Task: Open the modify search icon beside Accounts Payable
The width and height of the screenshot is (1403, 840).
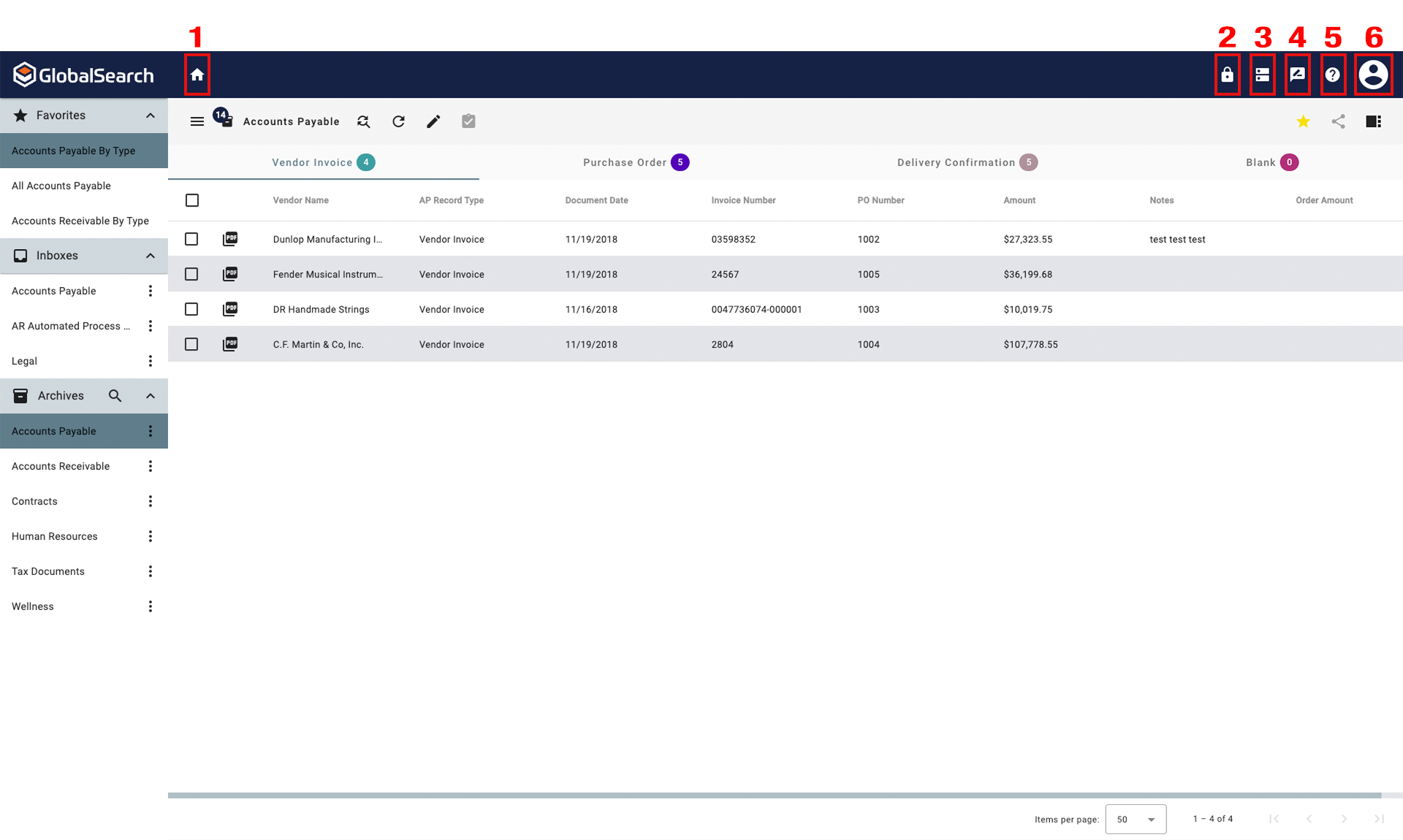Action: point(363,121)
